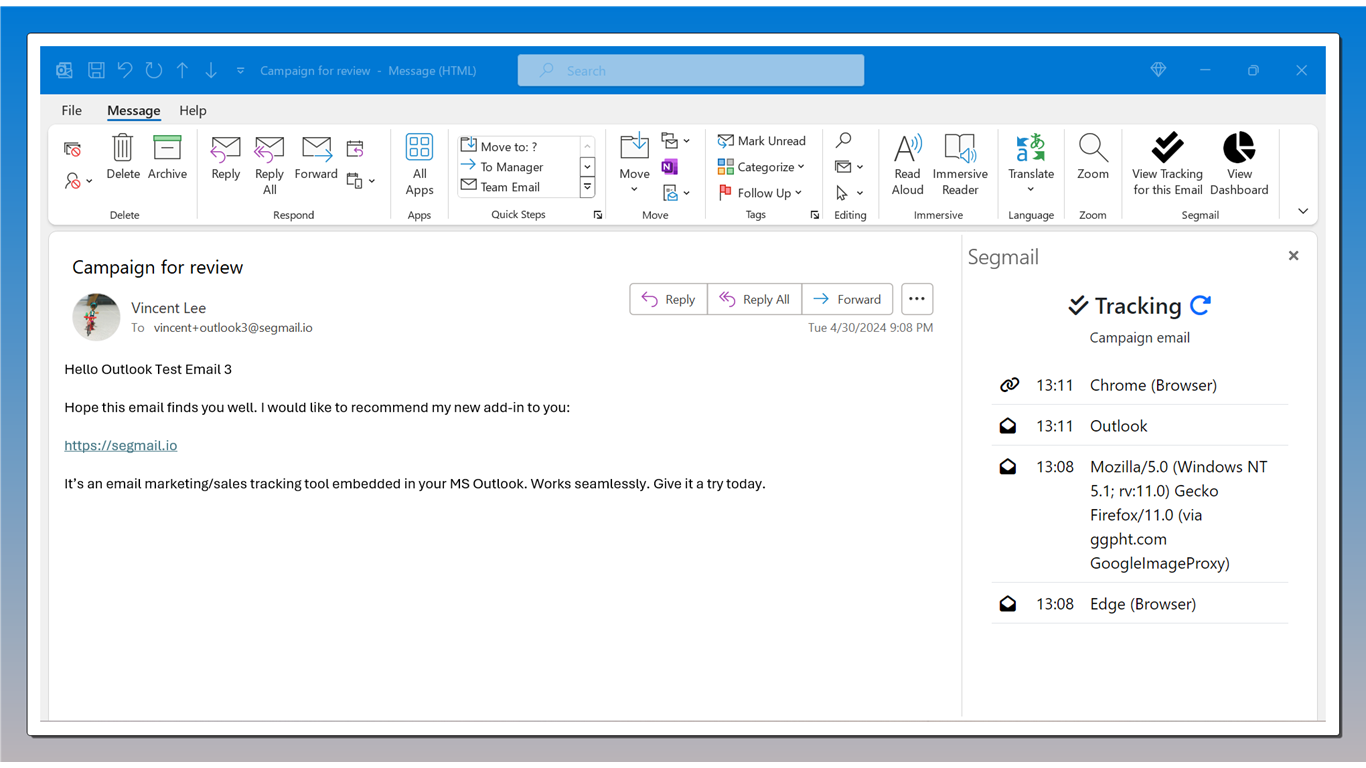1366x768 pixels.
Task: Click Reply All in message header
Action: (x=755, y=299)
